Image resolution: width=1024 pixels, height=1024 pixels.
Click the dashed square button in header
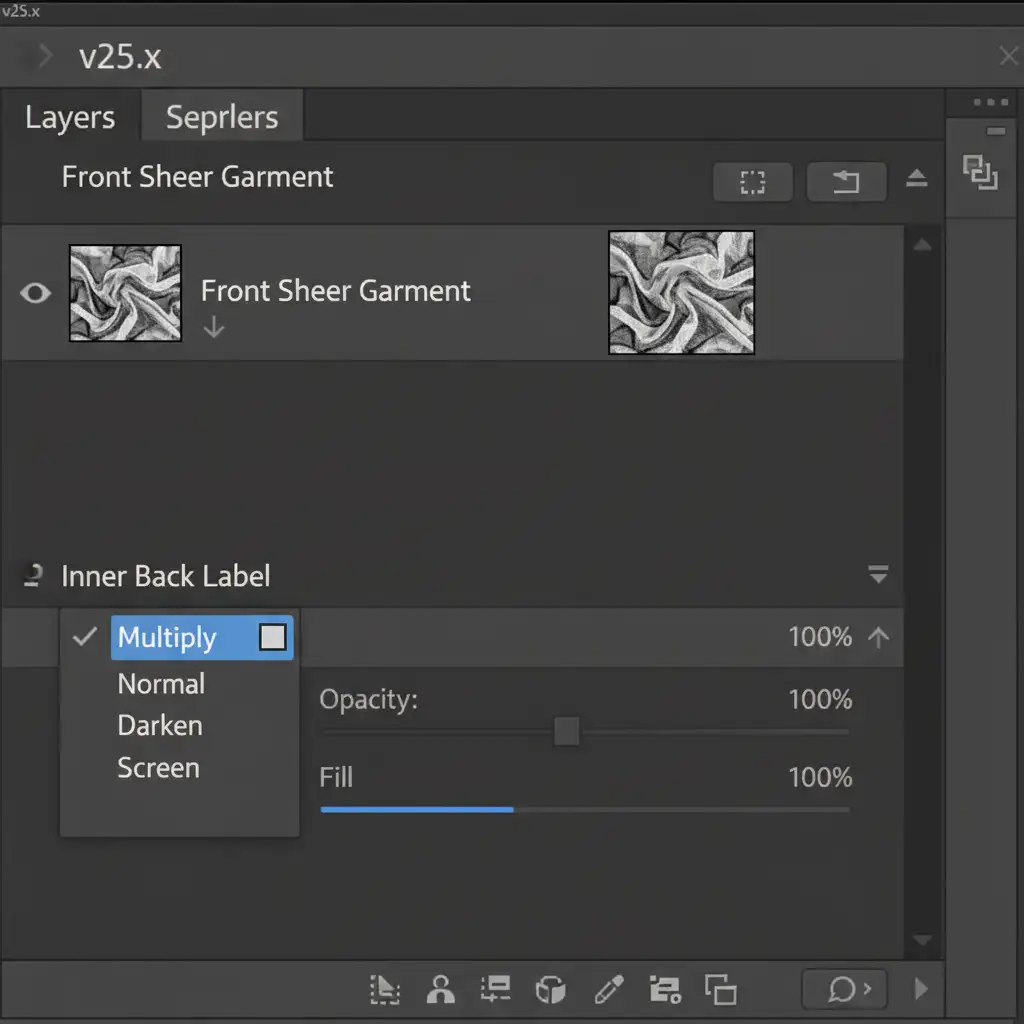[x=752, y=182]
